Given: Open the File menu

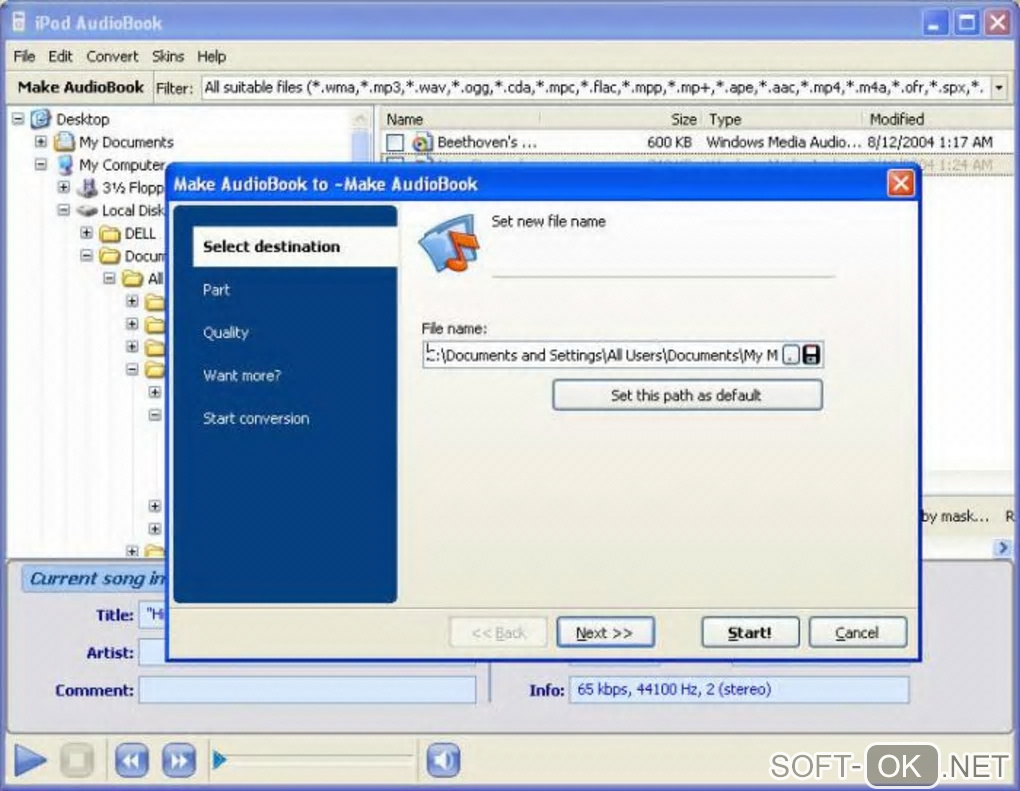Looking at the screenshot, I should tap(24, 57).
